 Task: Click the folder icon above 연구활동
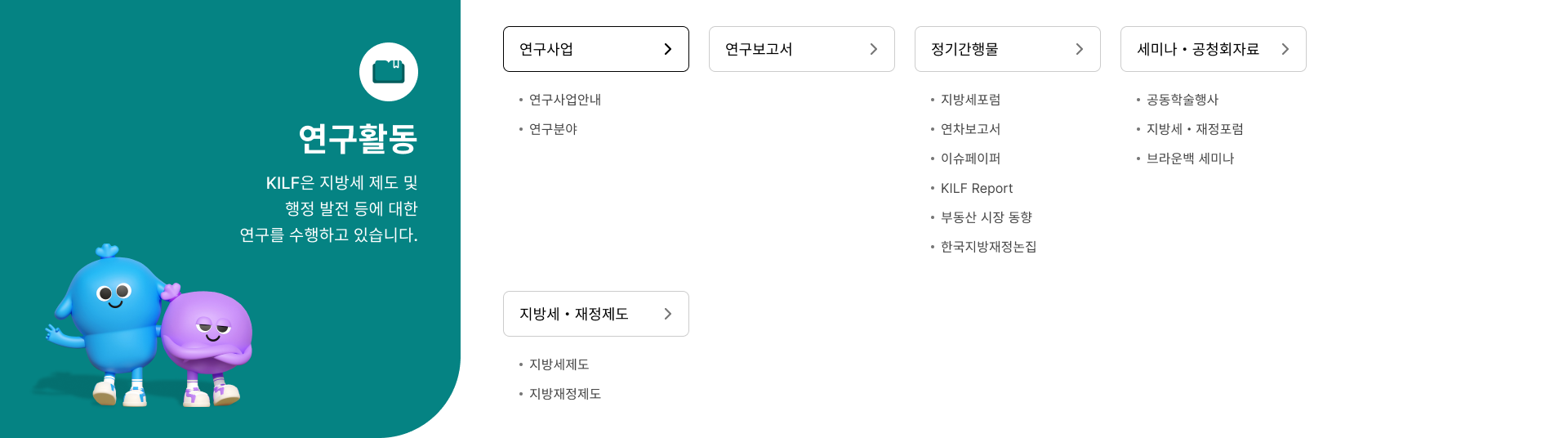point(389,72)
